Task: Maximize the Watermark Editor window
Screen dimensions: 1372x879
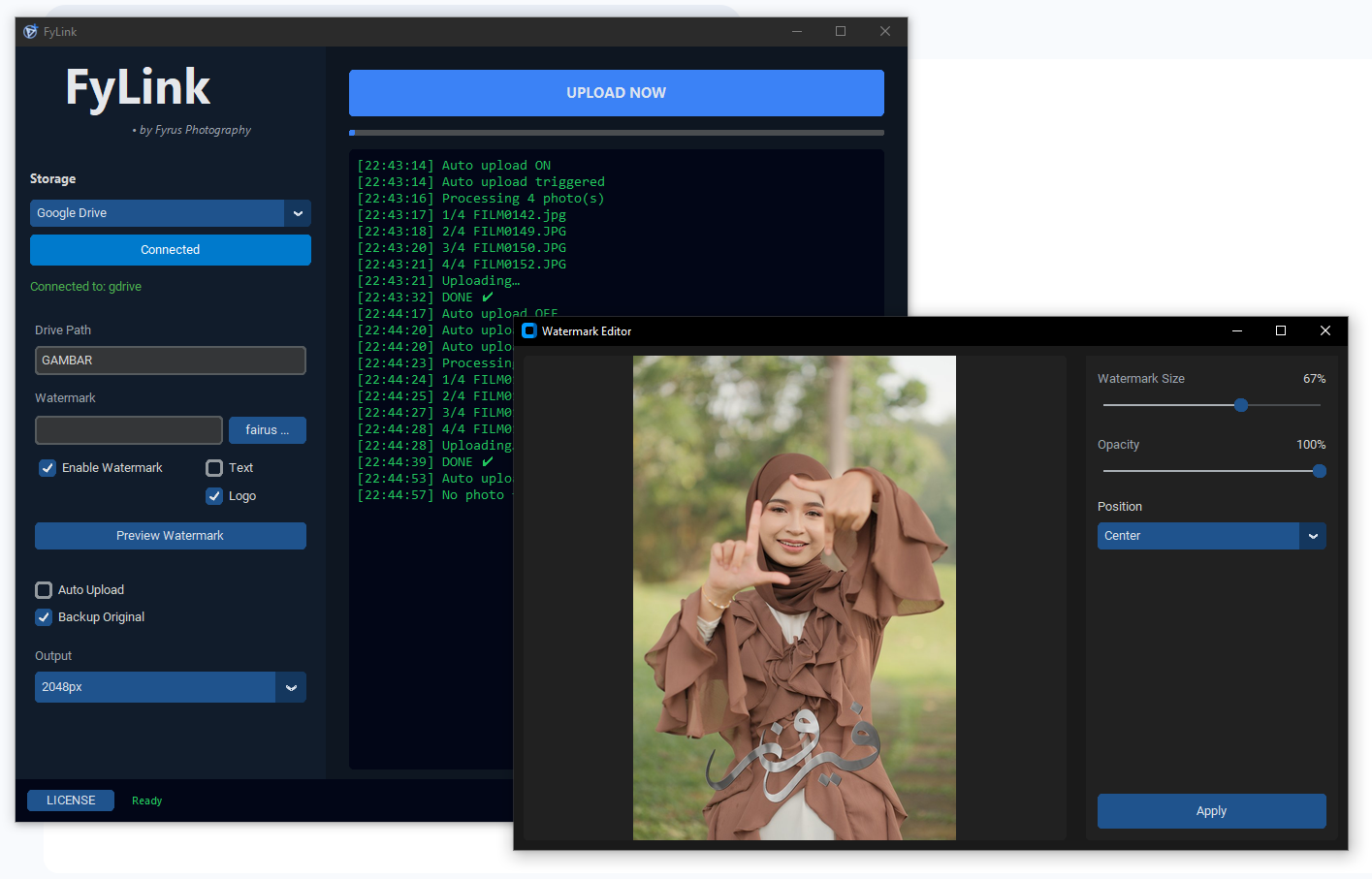Action: tap(1281, 330)
